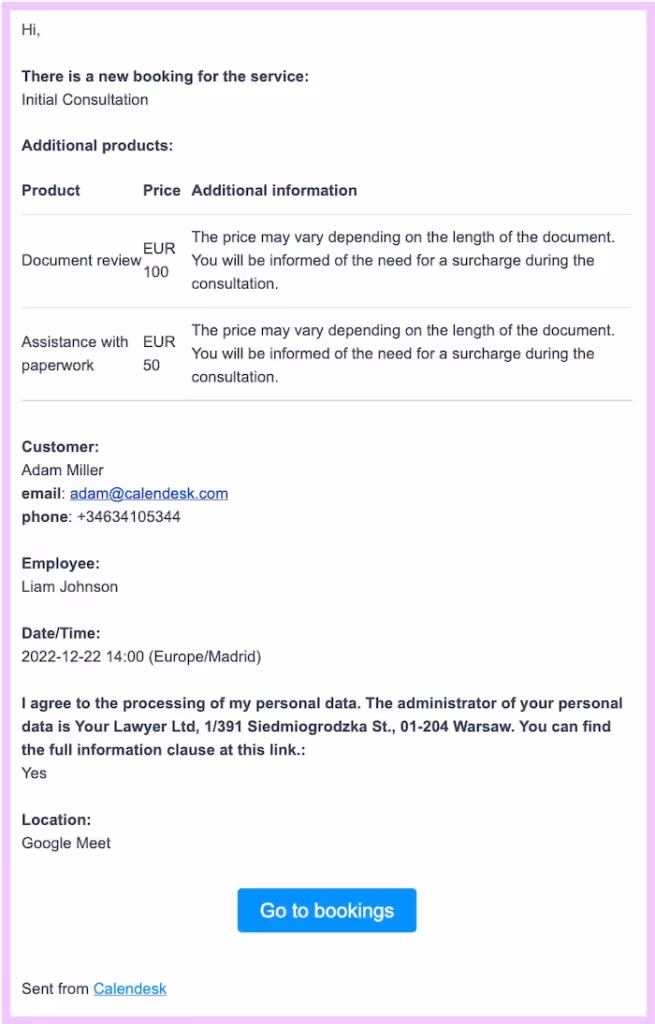The width and height of the screenshot is (655, 1024).
Task: Select the Assistance with paperwork product cell
Action: tap(75, 353)
